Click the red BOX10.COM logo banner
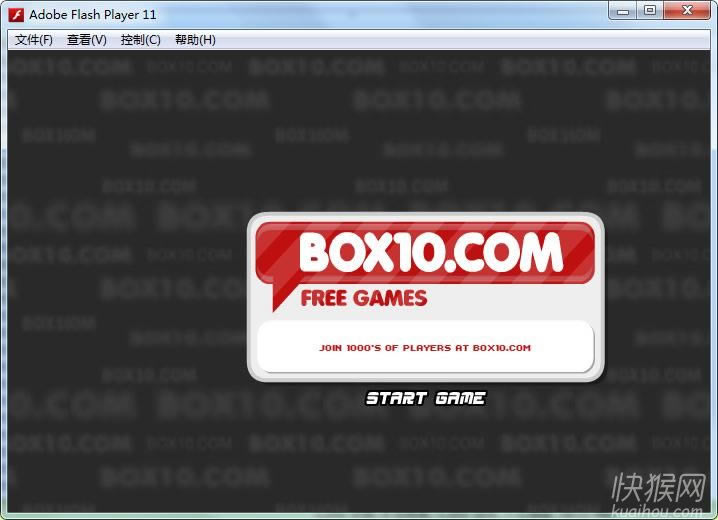 point(430,252)
